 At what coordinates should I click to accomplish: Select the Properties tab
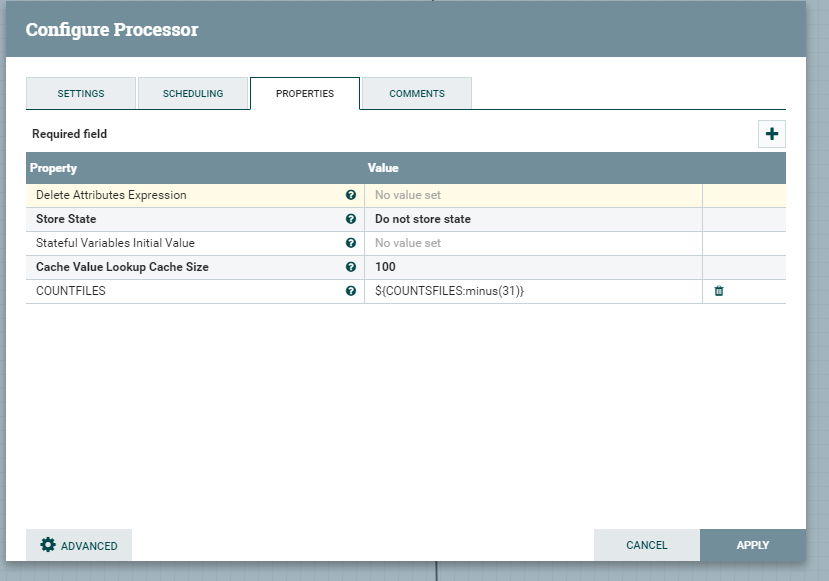pos(305,94)
